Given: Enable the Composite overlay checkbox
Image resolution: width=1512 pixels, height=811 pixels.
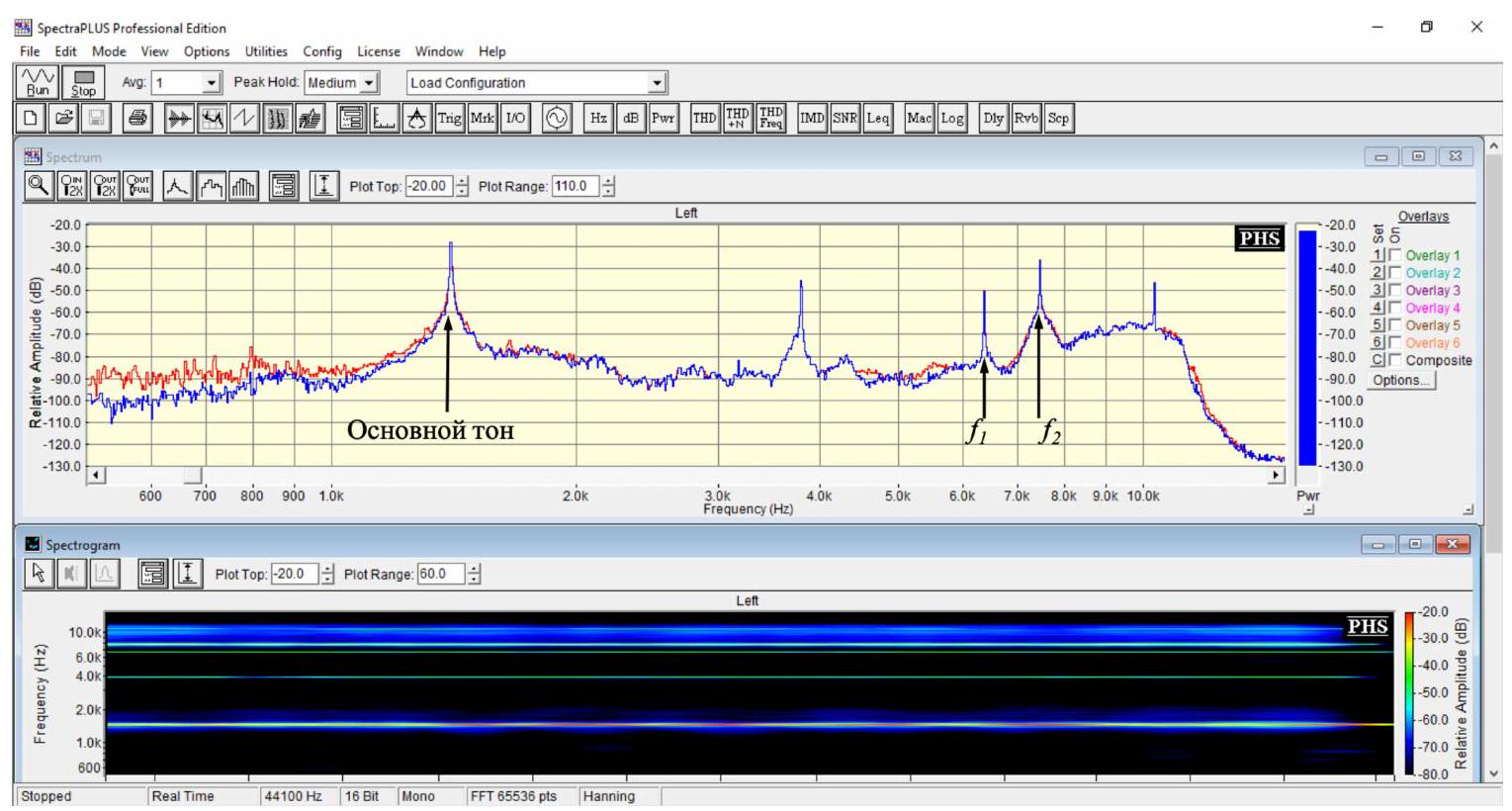Looking at the screenshot, I should (x=1395, y=360).
